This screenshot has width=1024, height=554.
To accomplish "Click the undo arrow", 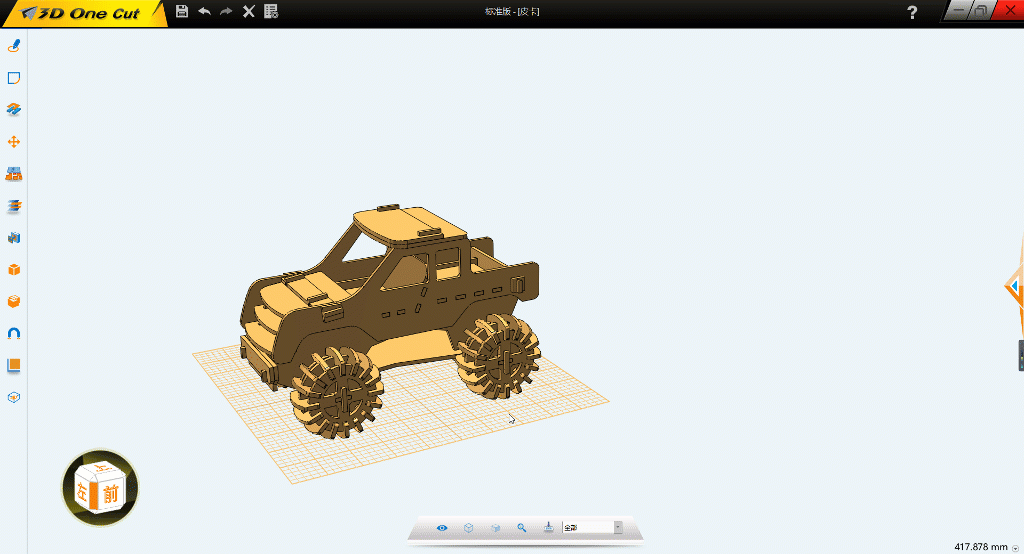I will [x=204, y=11].
